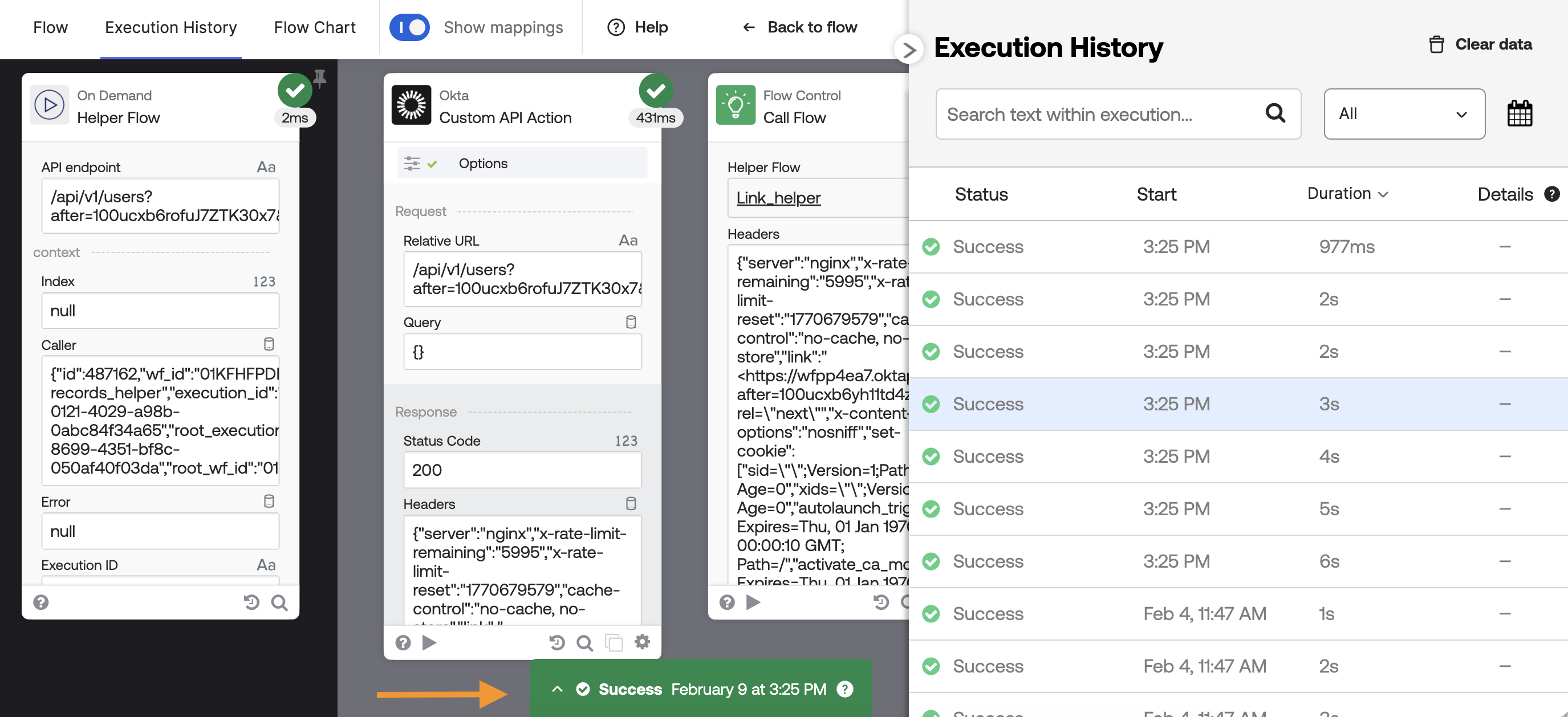Collapse the Execution History side panel arrow
The height and width of the screenshot is (717, 1568).
909,50
